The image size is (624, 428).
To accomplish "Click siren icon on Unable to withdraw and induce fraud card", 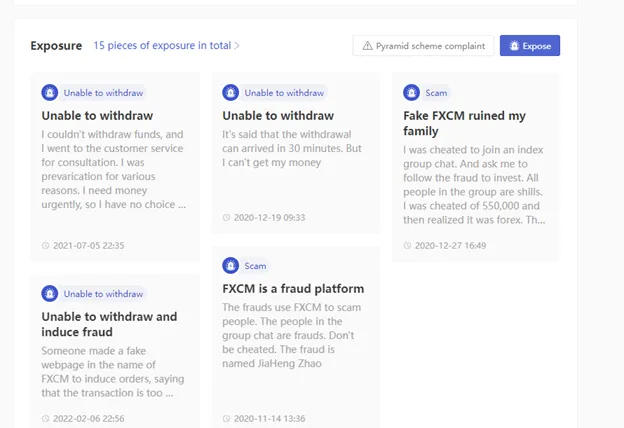I will tap(50, 293).
